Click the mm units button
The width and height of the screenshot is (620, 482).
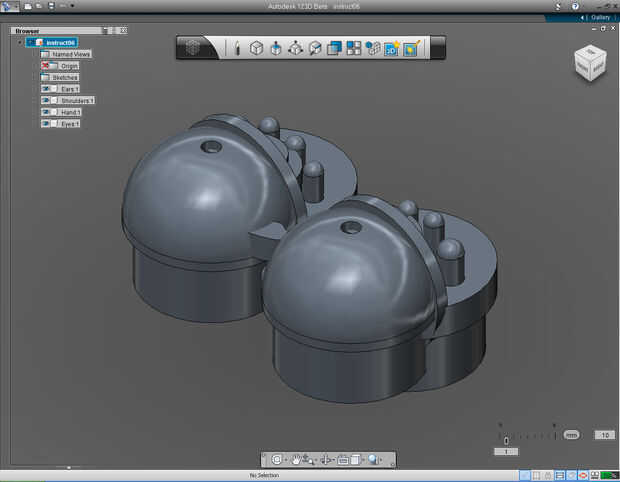click(571, 435)
